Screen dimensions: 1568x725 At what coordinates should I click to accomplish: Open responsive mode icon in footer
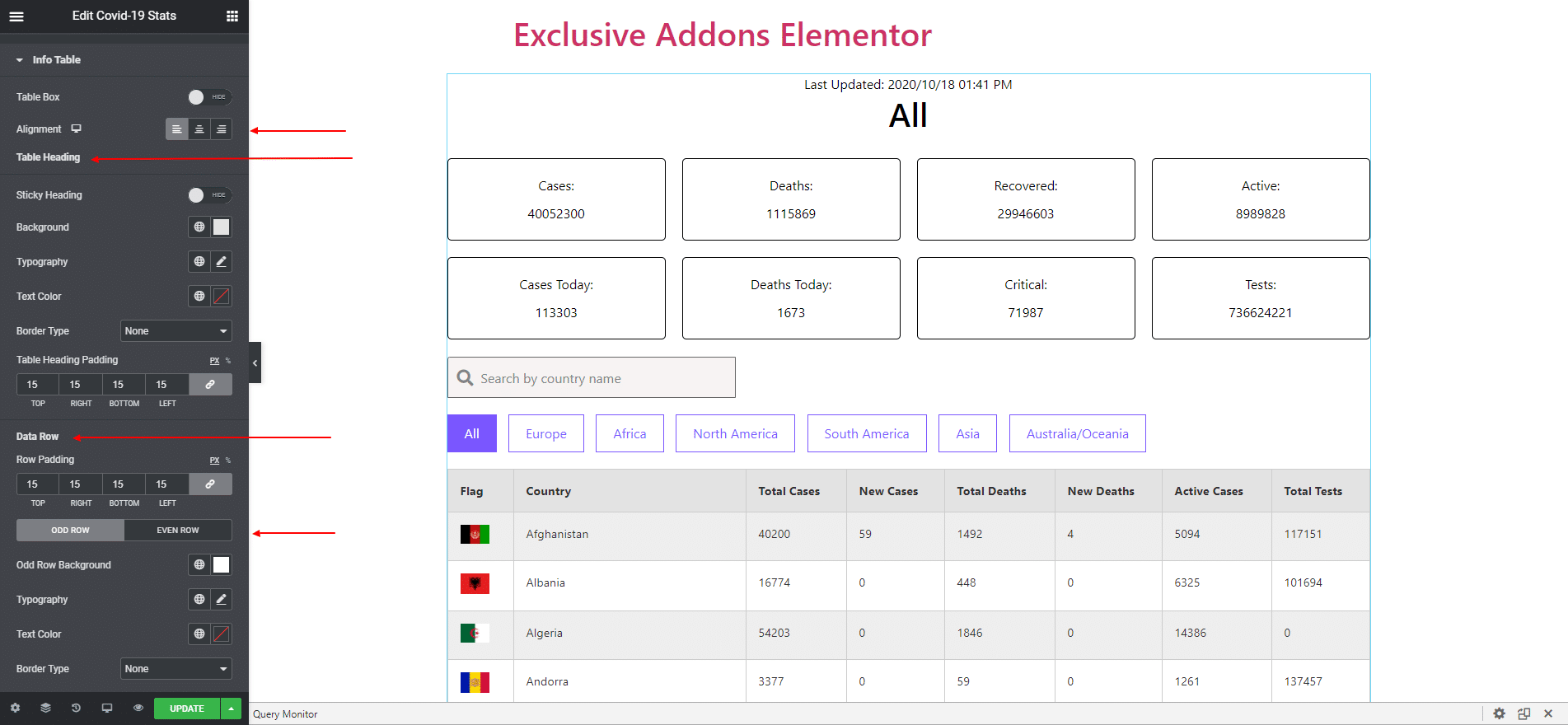(107, 708)
